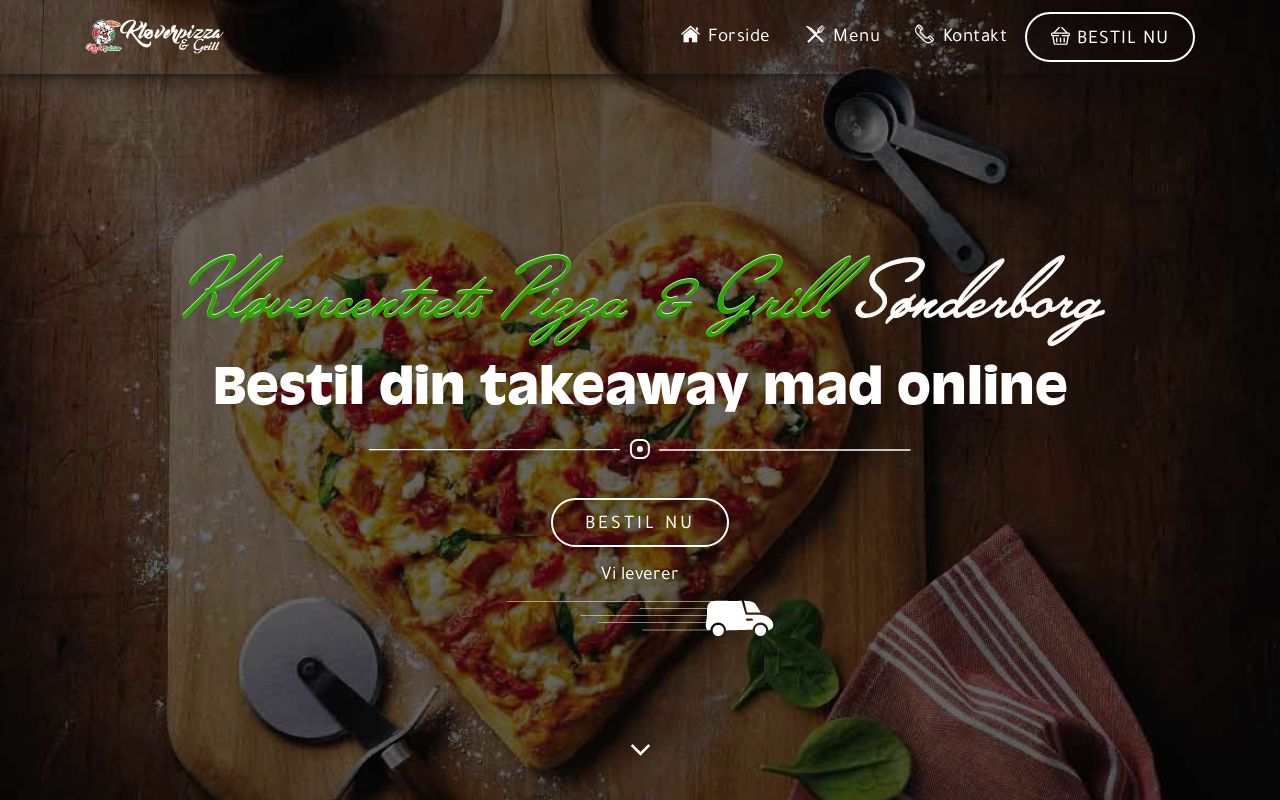Click the basket icon in BESTIL NU
The image size is (1280, 800).
point(1060,37)
